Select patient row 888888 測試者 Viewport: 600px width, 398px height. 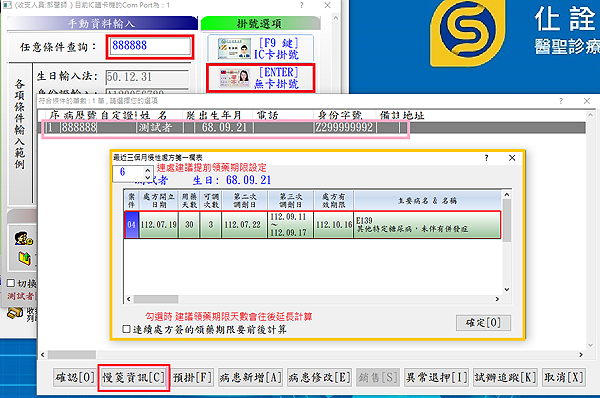(x=226, y=128)
